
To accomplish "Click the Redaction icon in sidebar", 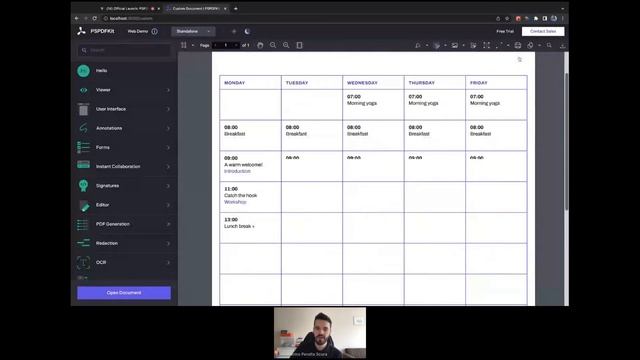I will coord(83,243).
